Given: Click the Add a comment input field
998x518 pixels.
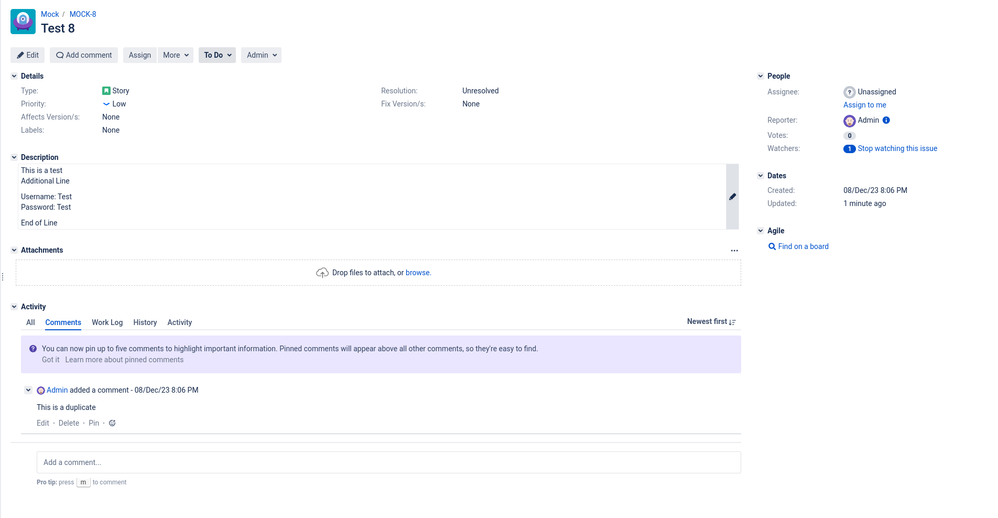Looking at the screenshot, I should point(388,463).
